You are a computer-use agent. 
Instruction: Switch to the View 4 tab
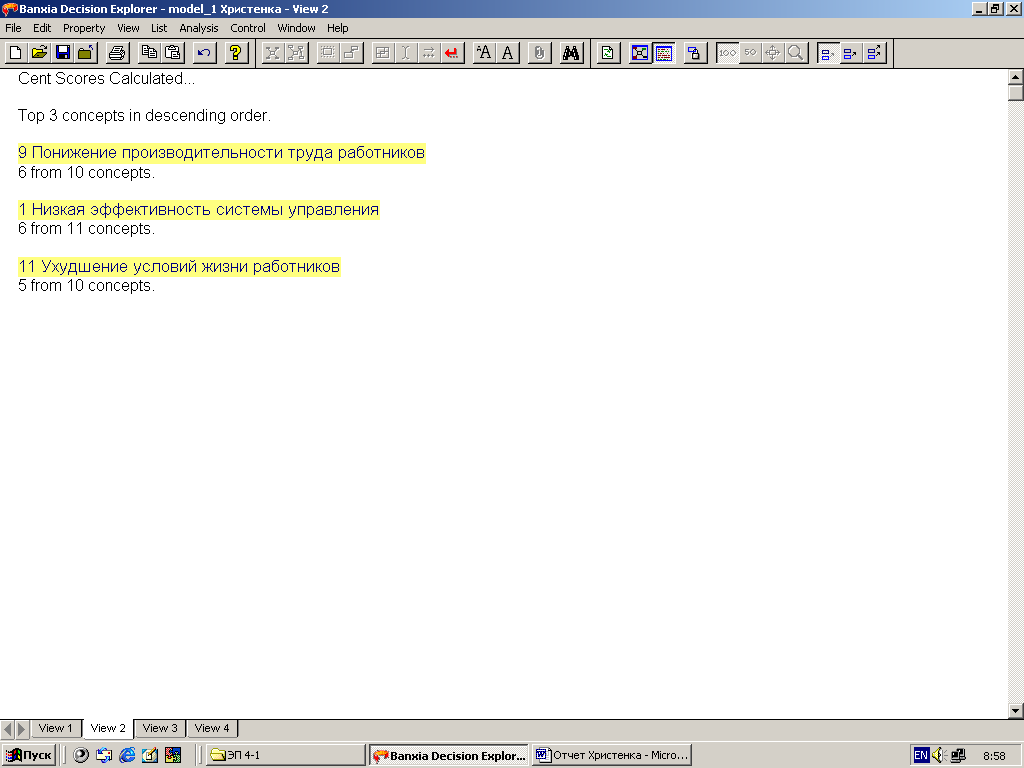[212, 728]
